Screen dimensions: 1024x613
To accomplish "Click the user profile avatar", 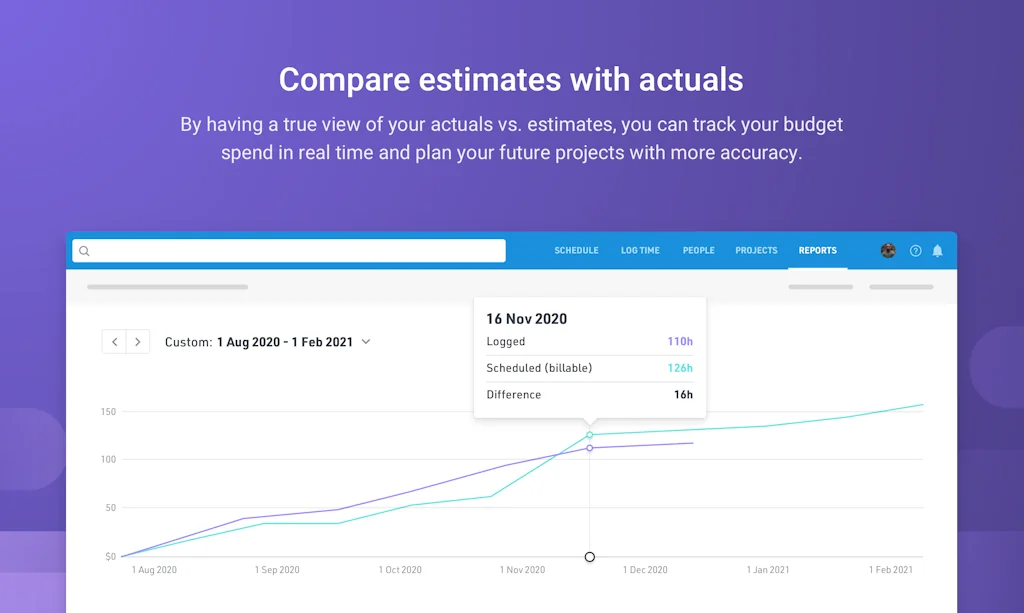I will (x=888, y=251).
